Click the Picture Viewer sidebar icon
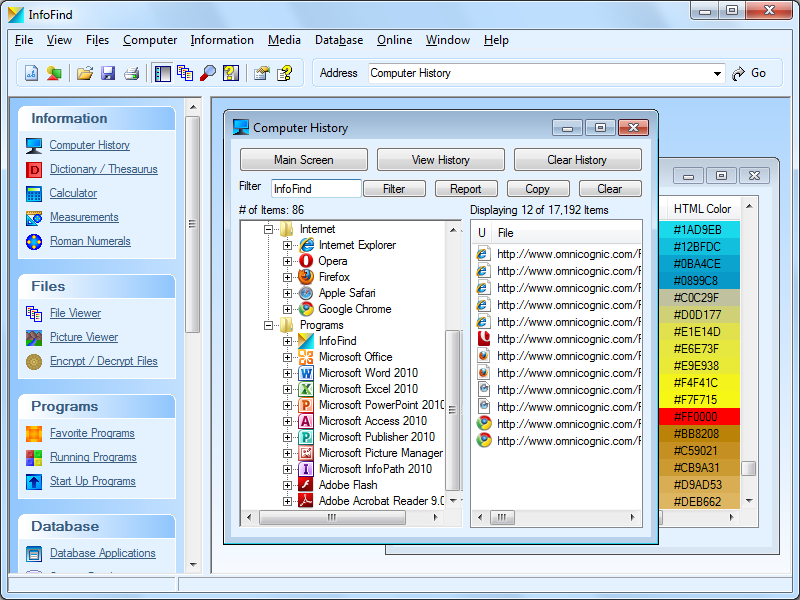Viewport: 800px width, 600px height. point(34,337)
